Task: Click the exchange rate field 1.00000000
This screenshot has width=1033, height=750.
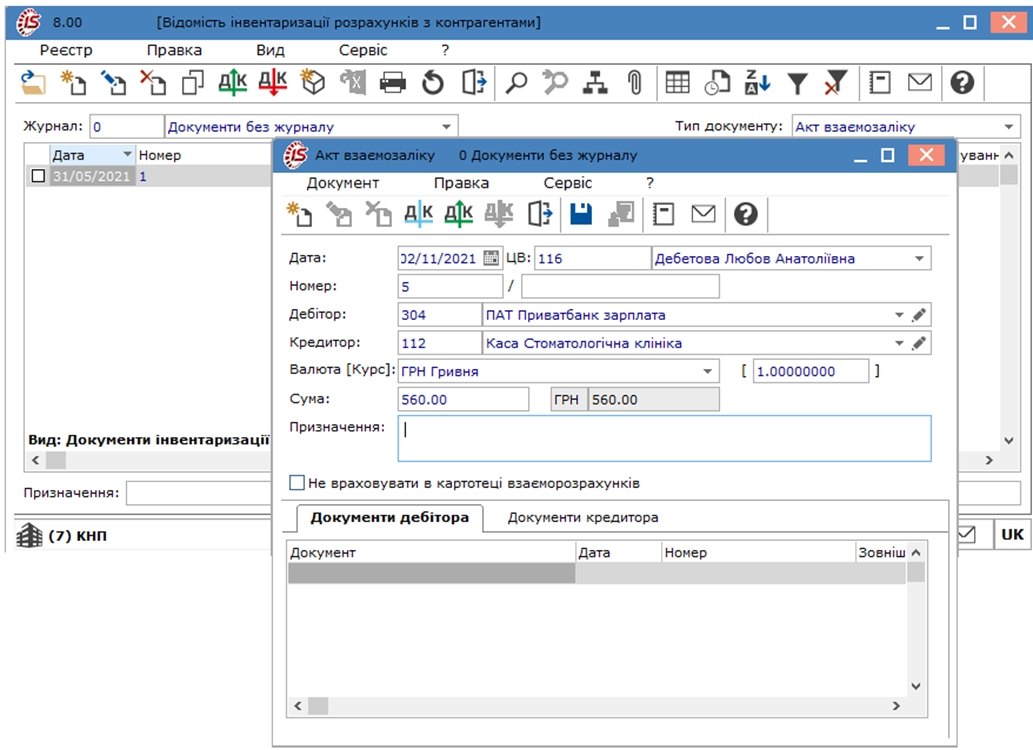Action: pyautogui.click(x=810, y=371)
